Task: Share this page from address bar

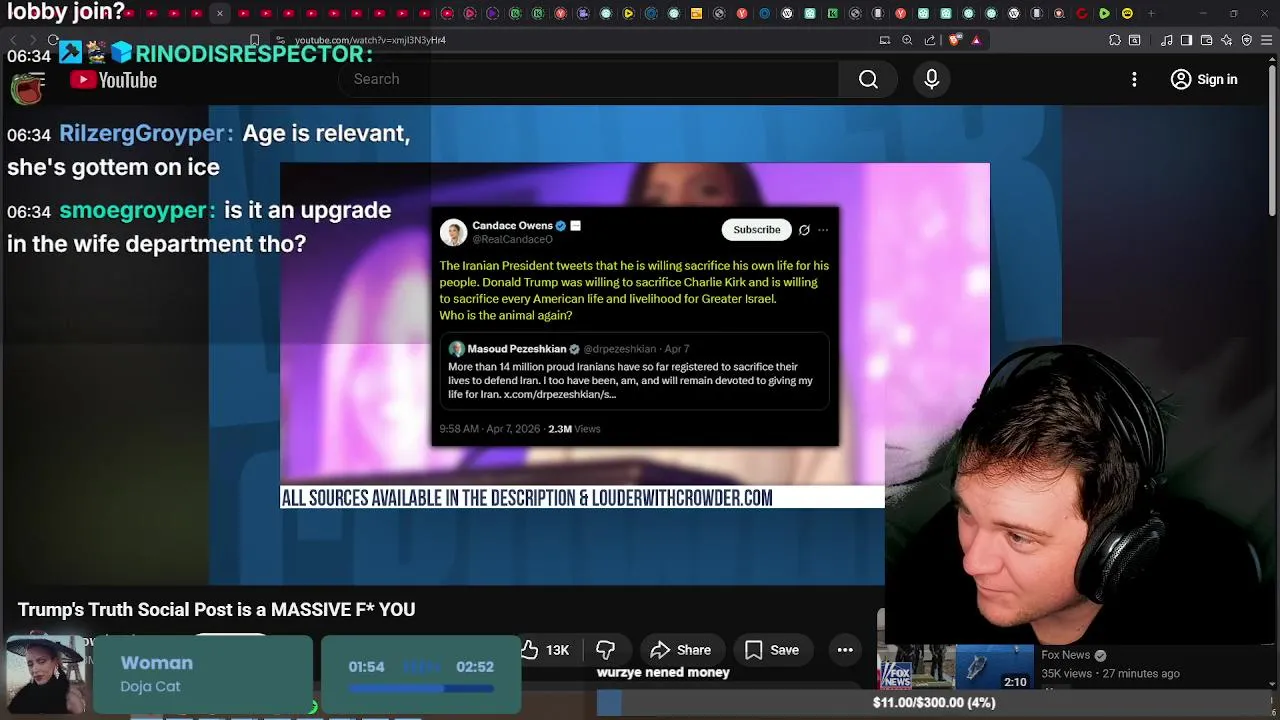Action: pyautogui.click(x=930, y=40)
